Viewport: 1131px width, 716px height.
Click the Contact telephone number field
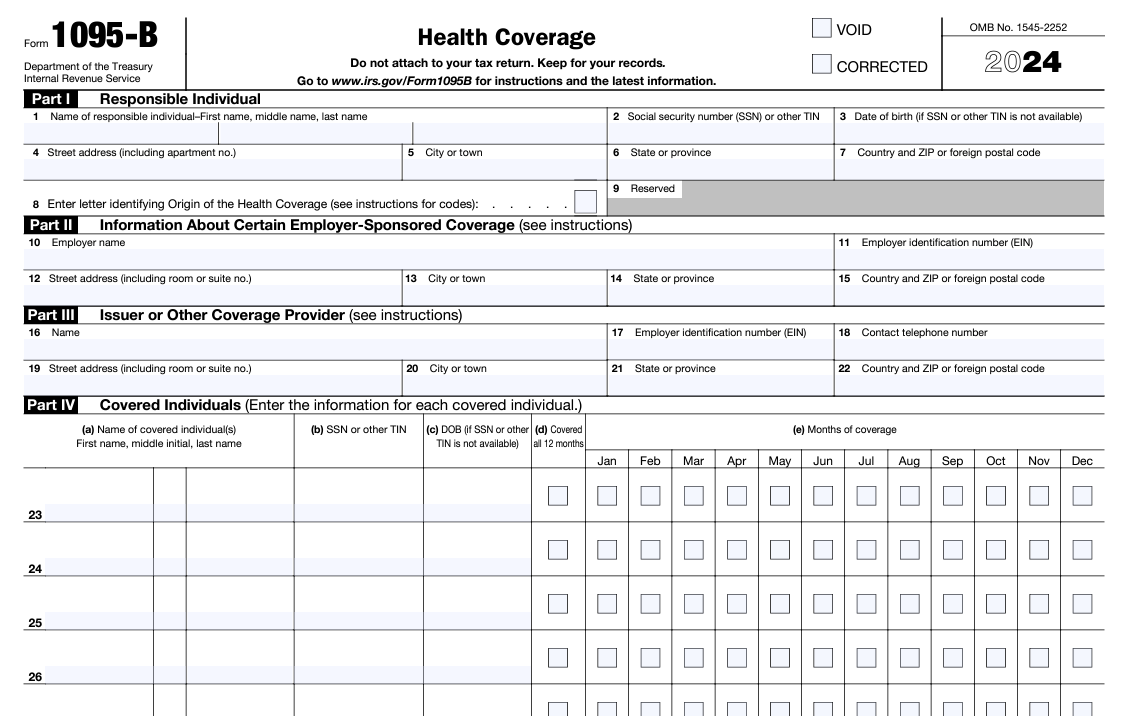click(x=975, y=347)
